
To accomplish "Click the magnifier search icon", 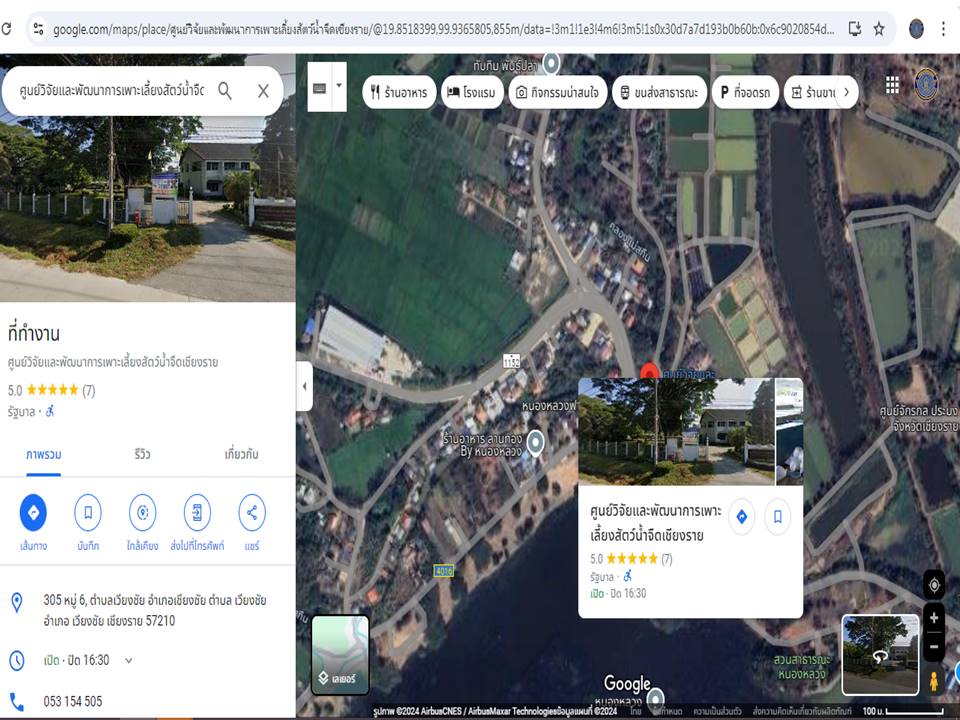I will [x=225, y=91].
